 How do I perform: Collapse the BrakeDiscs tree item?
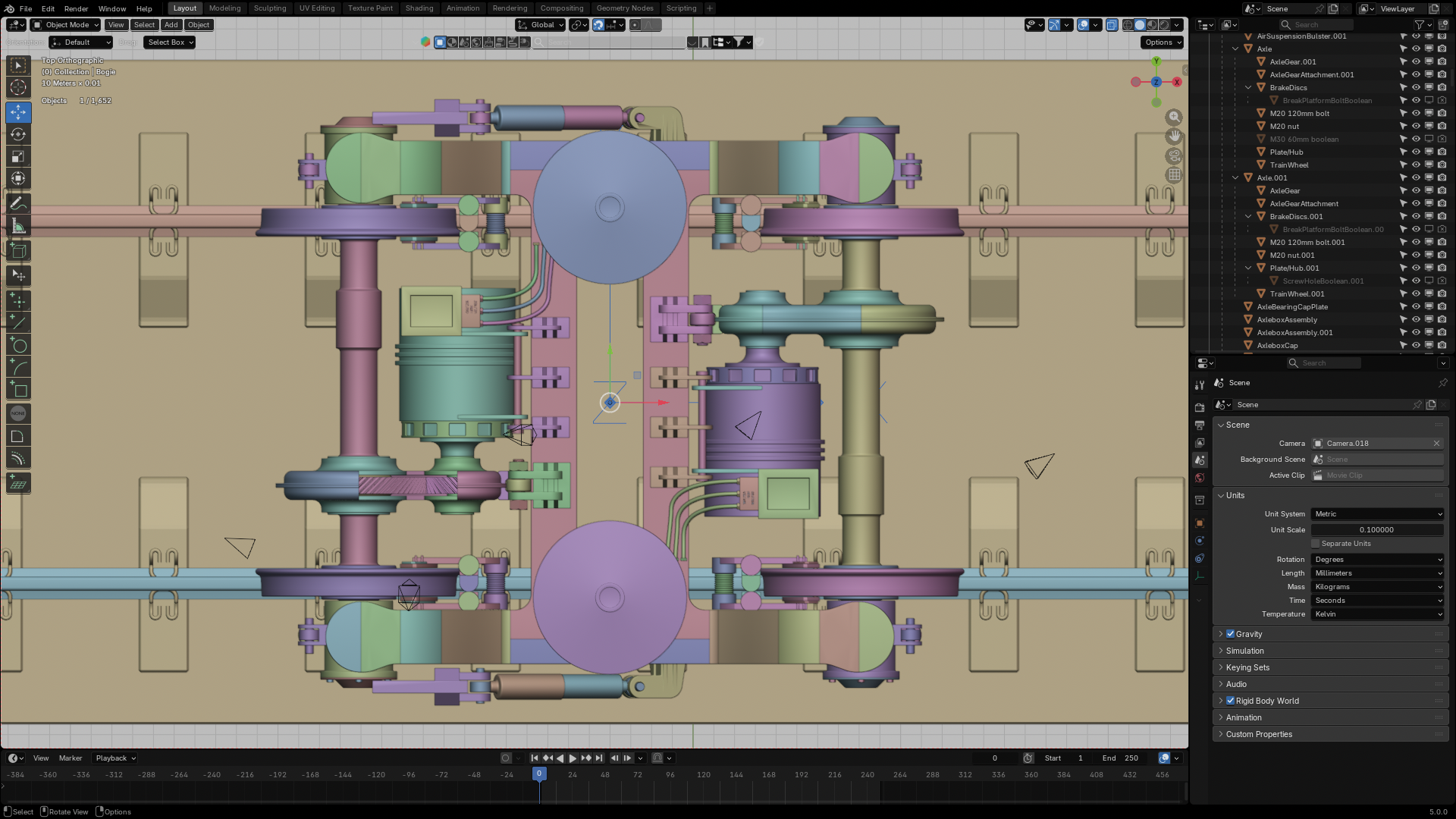coord(1248,88)
